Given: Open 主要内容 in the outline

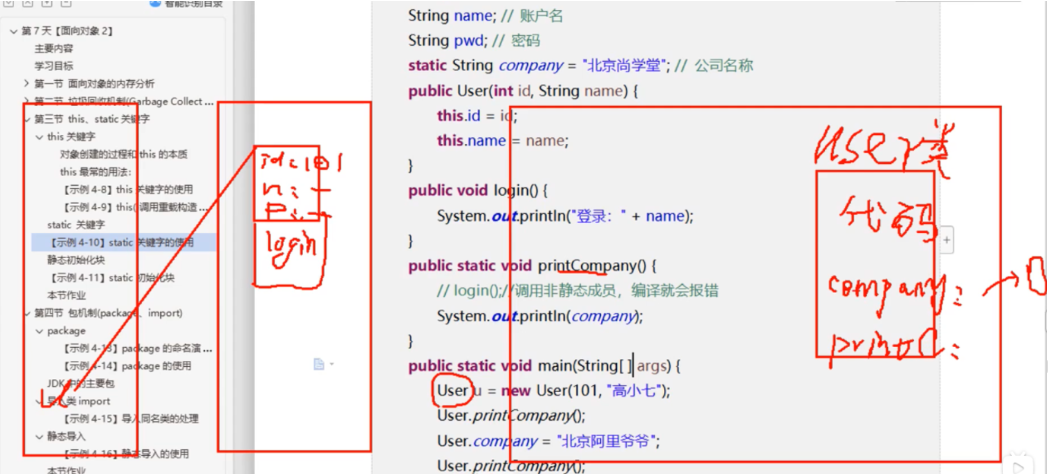Looking at the screenshot, I should [54, 48].
